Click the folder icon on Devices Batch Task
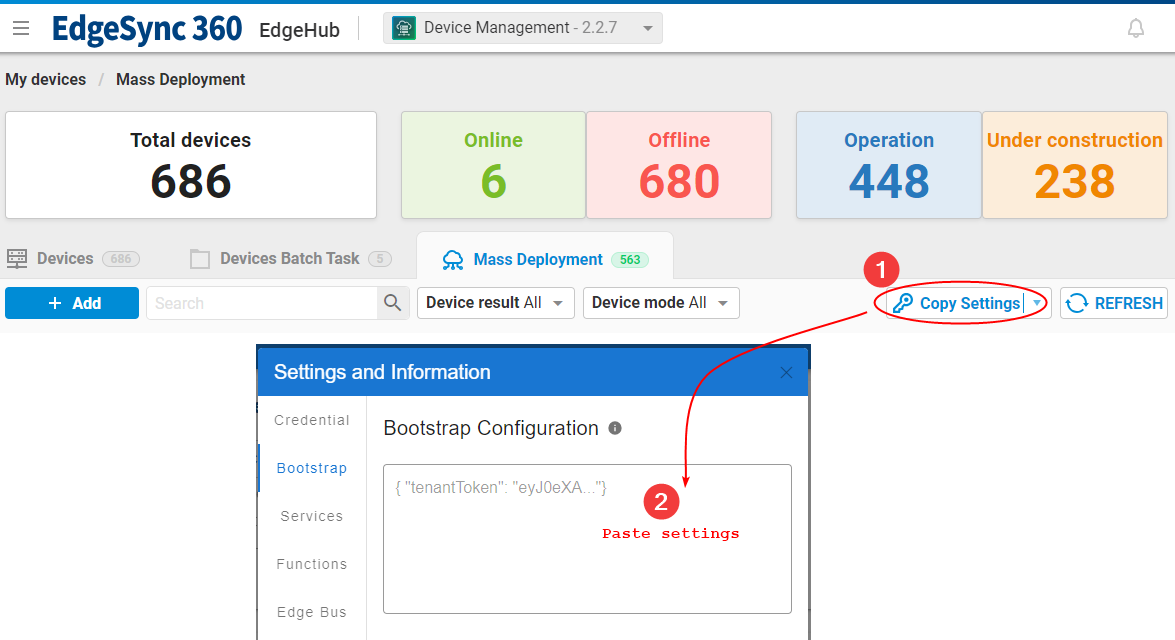Viewport: 1175px width, 640px height. click(198, 258)
